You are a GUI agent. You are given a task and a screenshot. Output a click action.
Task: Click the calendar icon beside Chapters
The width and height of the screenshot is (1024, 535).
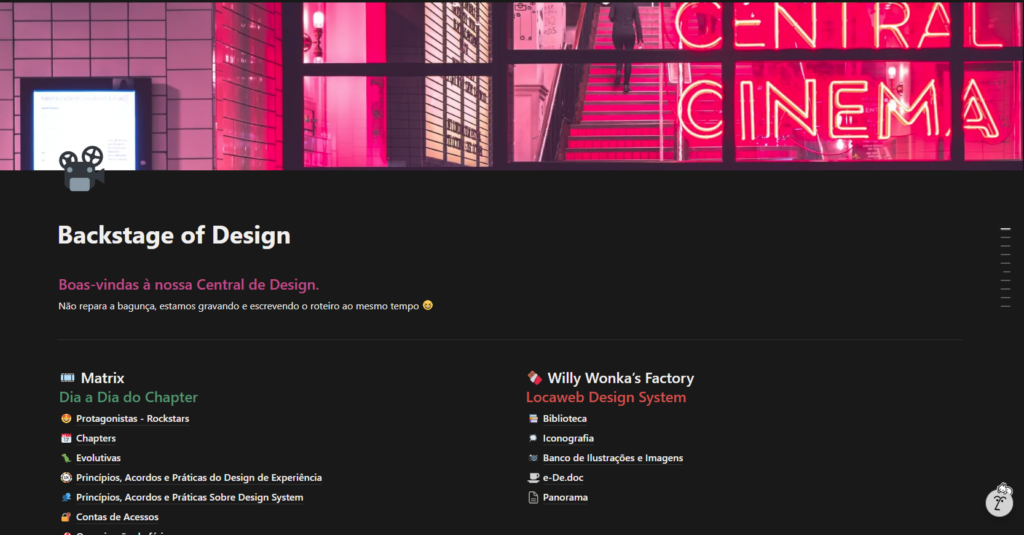(x=66, y=438)
